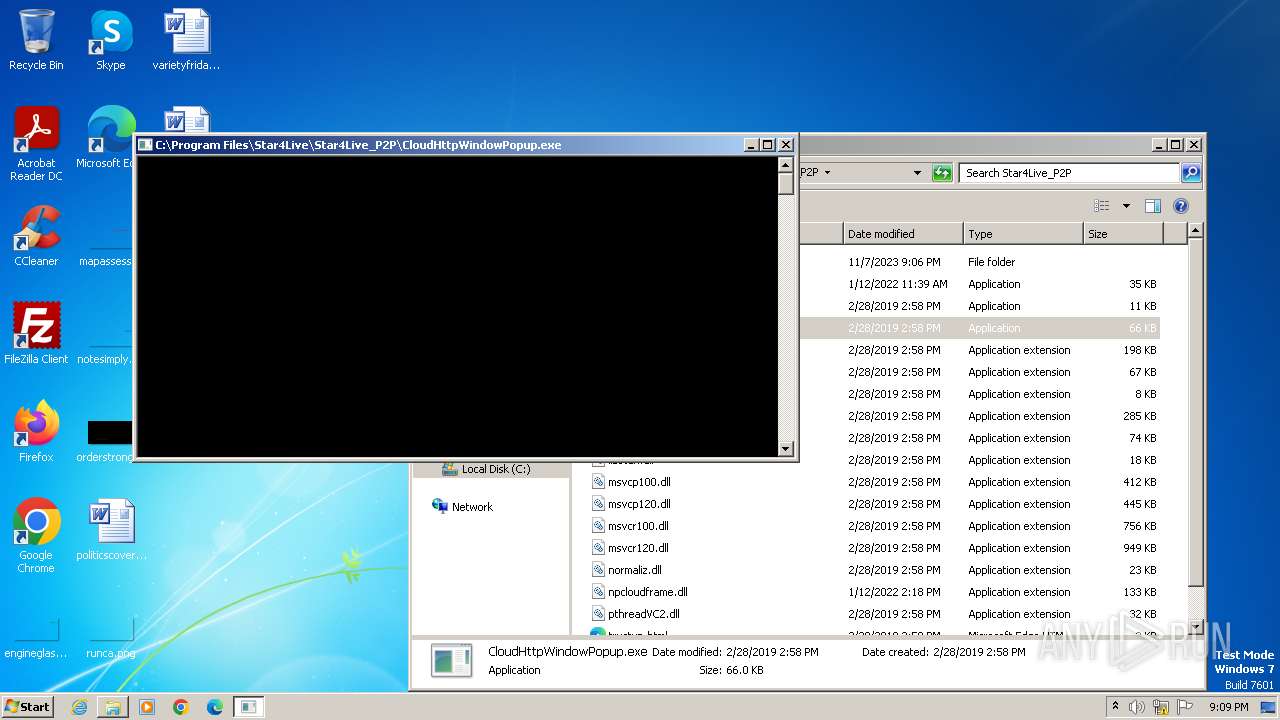Click the volume icon in system tray
Viewport: 1280px width, 720px height.
pos(1137,707)
